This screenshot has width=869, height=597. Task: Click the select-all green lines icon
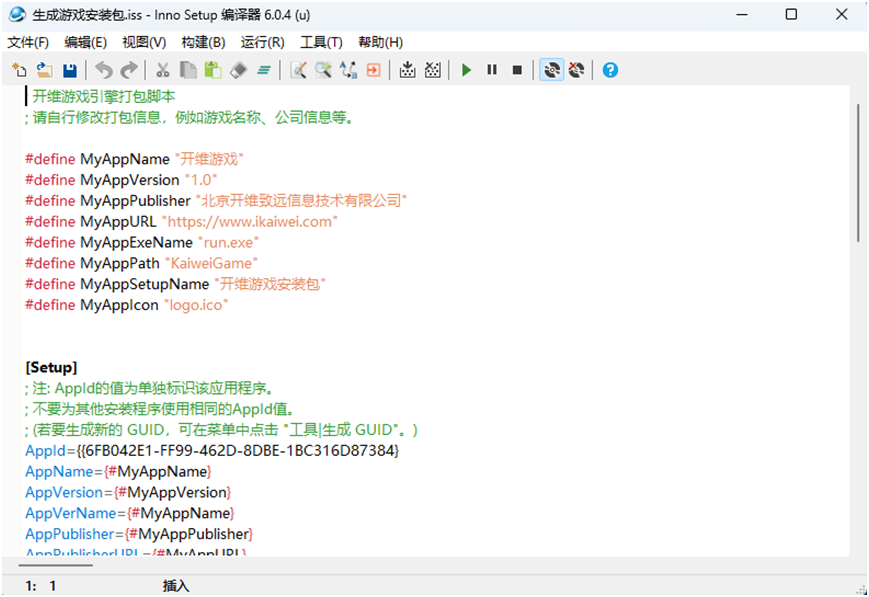coord(264,70)
